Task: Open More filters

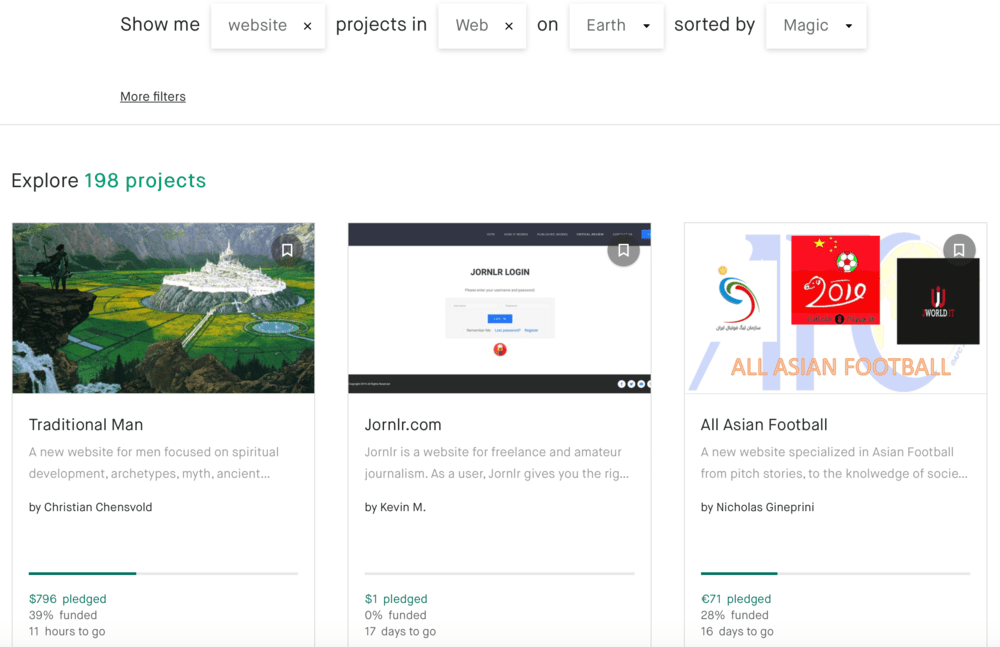Action: point(152,96)
